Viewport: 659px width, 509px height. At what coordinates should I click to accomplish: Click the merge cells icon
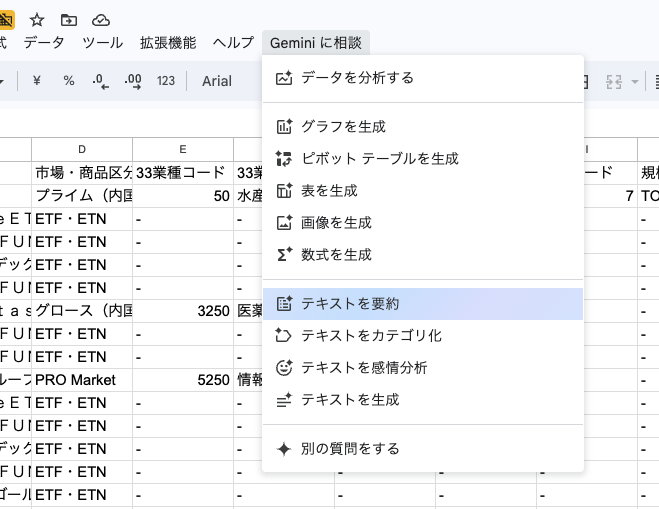coord(614,82)
